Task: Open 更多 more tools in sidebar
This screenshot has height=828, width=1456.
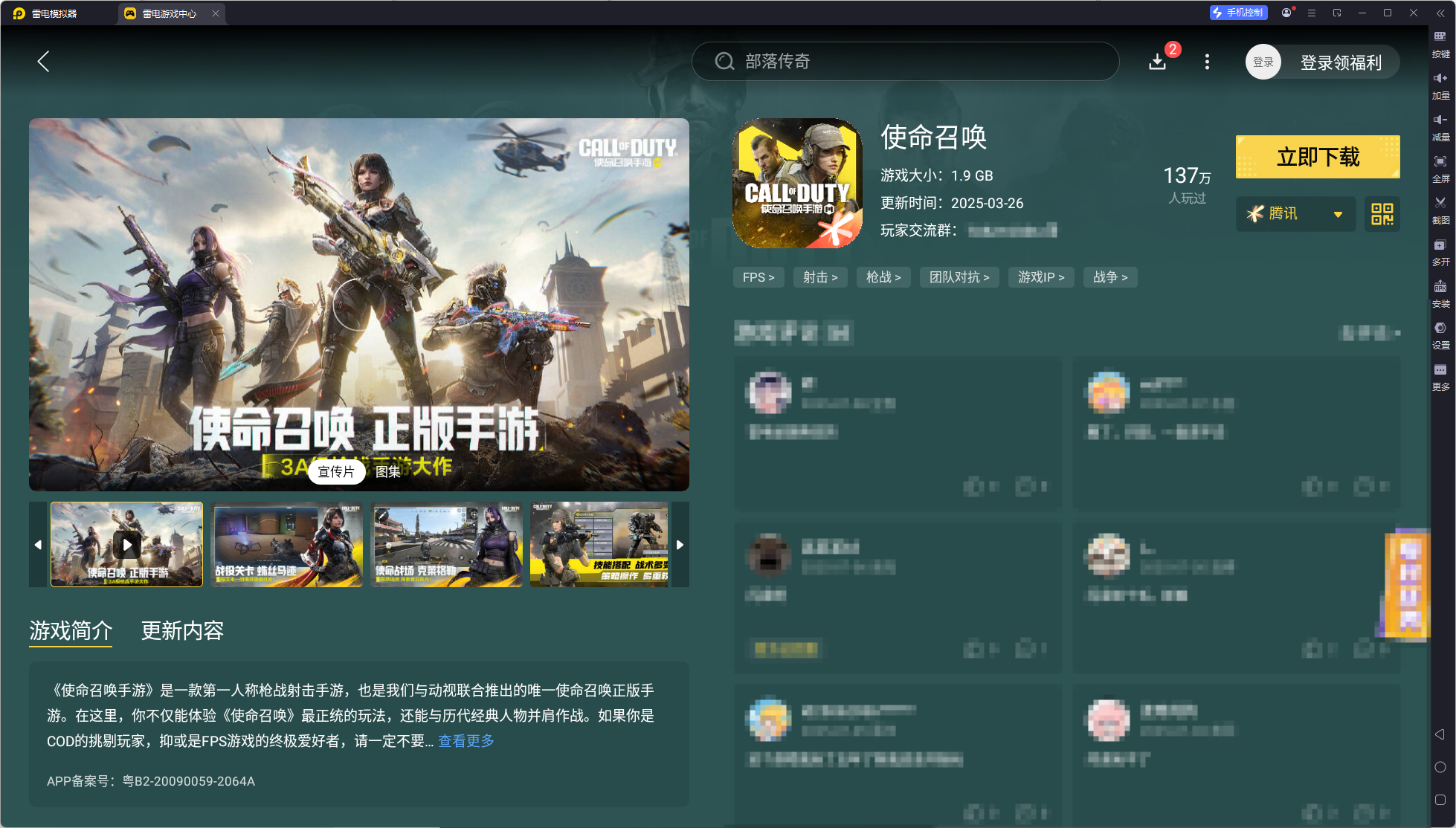Action: coord(1440,378)
